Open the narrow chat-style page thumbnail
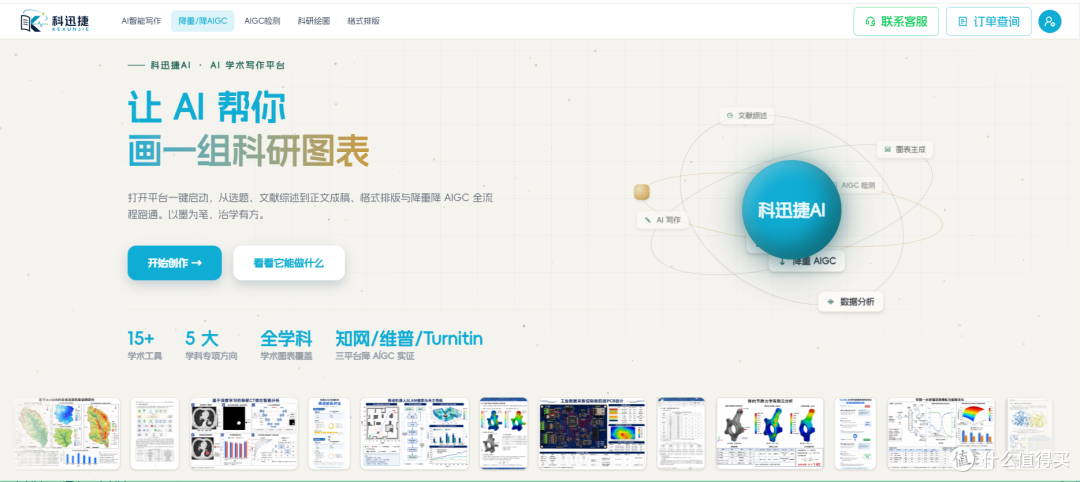 point(855,433)
